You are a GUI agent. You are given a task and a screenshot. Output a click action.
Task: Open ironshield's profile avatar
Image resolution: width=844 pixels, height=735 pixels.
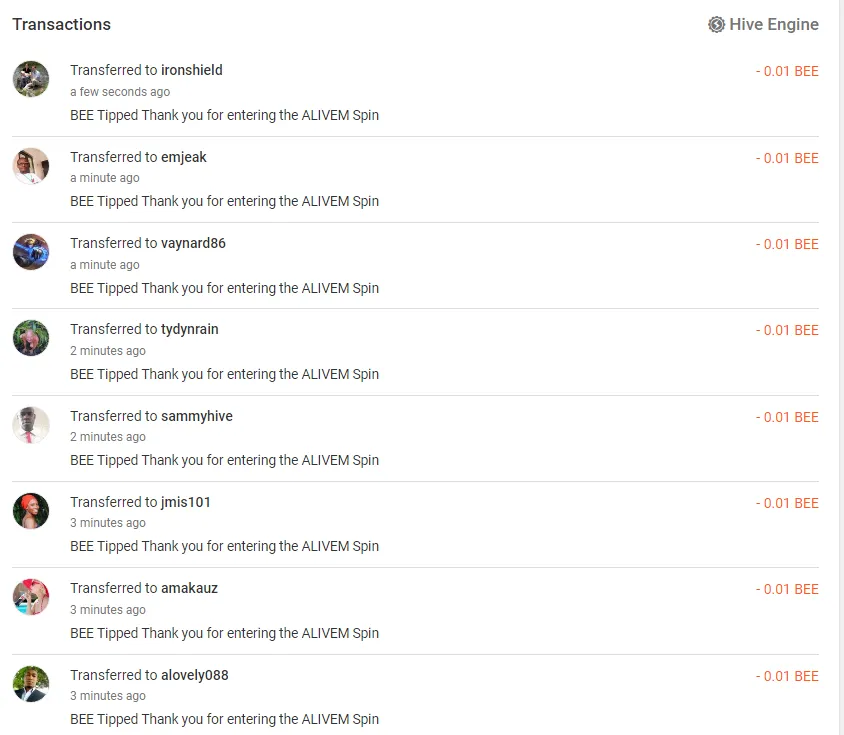pyautogui.click(x=31, y=79)
